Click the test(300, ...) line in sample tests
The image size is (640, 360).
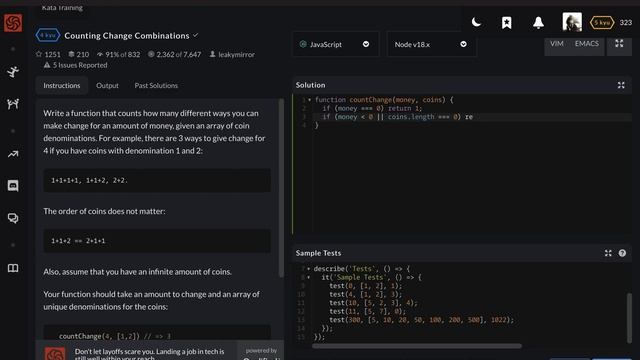(421, 320)
